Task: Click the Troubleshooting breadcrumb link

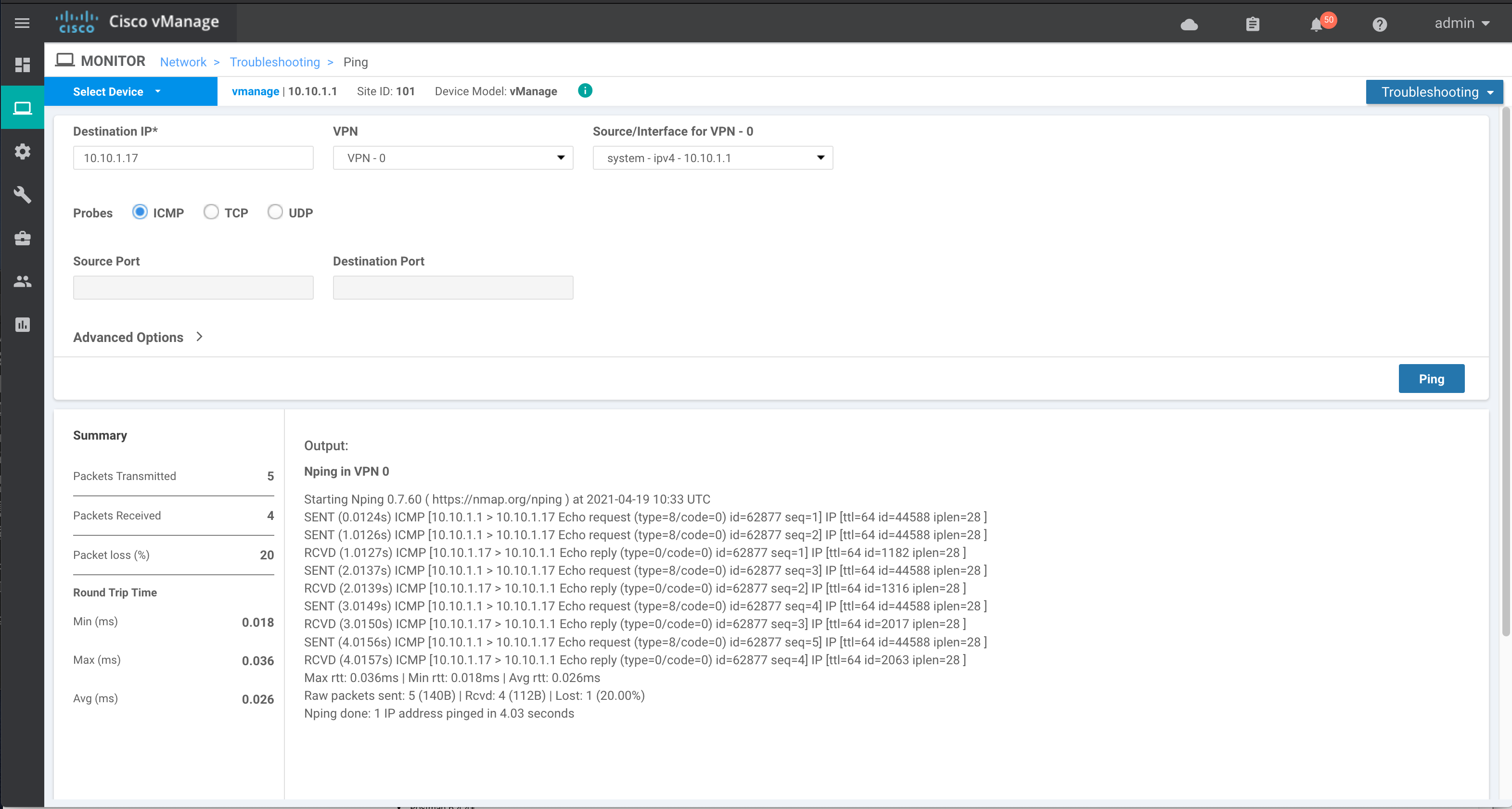Action: pyautogui.click(x=274, y=62)
